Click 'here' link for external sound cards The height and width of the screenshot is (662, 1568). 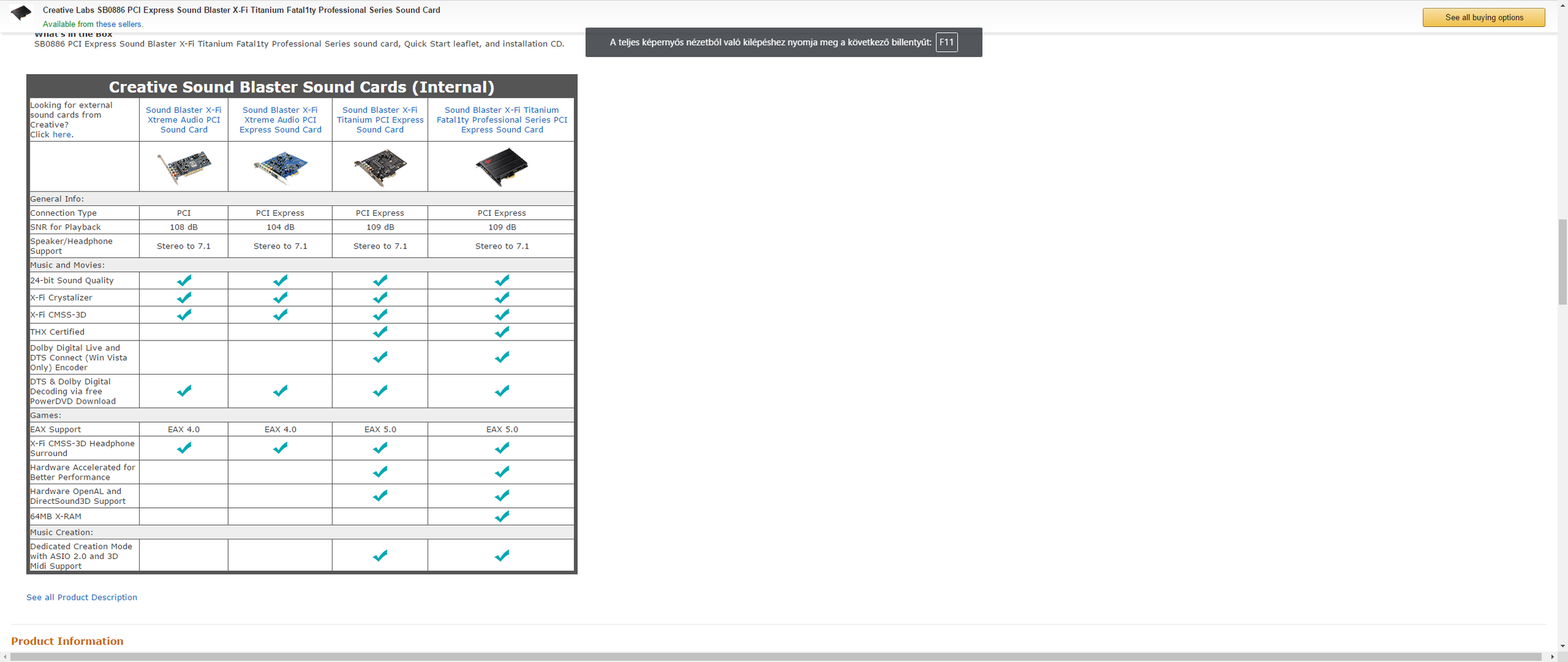pos(62,135)
